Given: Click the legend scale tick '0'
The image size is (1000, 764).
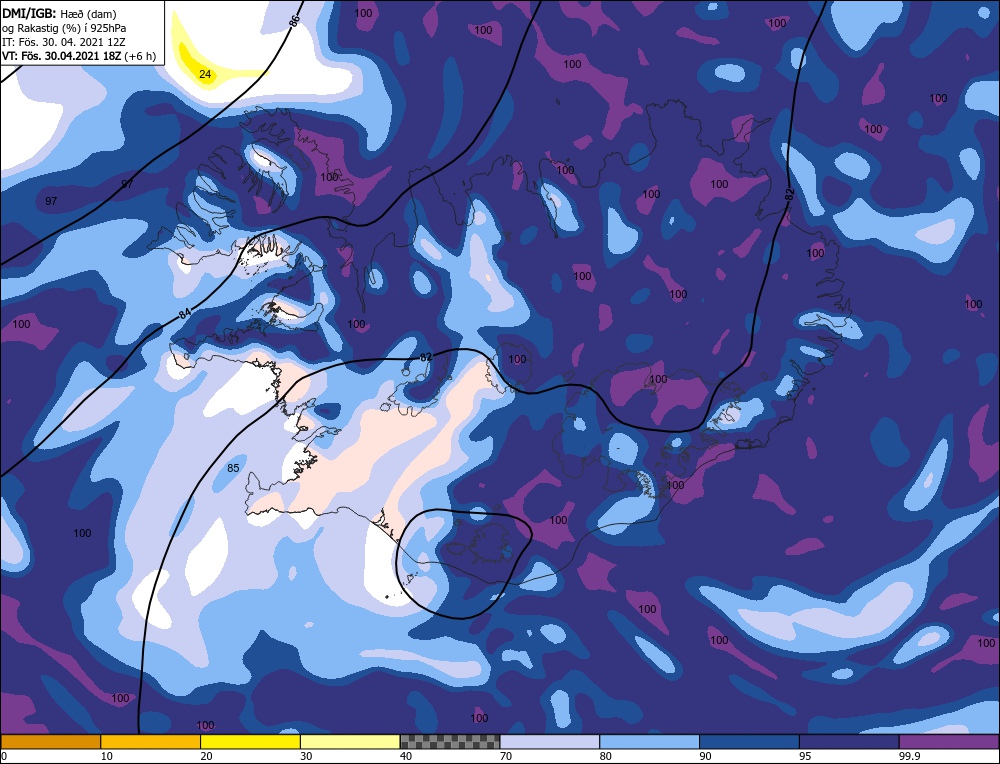Looking at the screenshot, I should coord(4,756).
